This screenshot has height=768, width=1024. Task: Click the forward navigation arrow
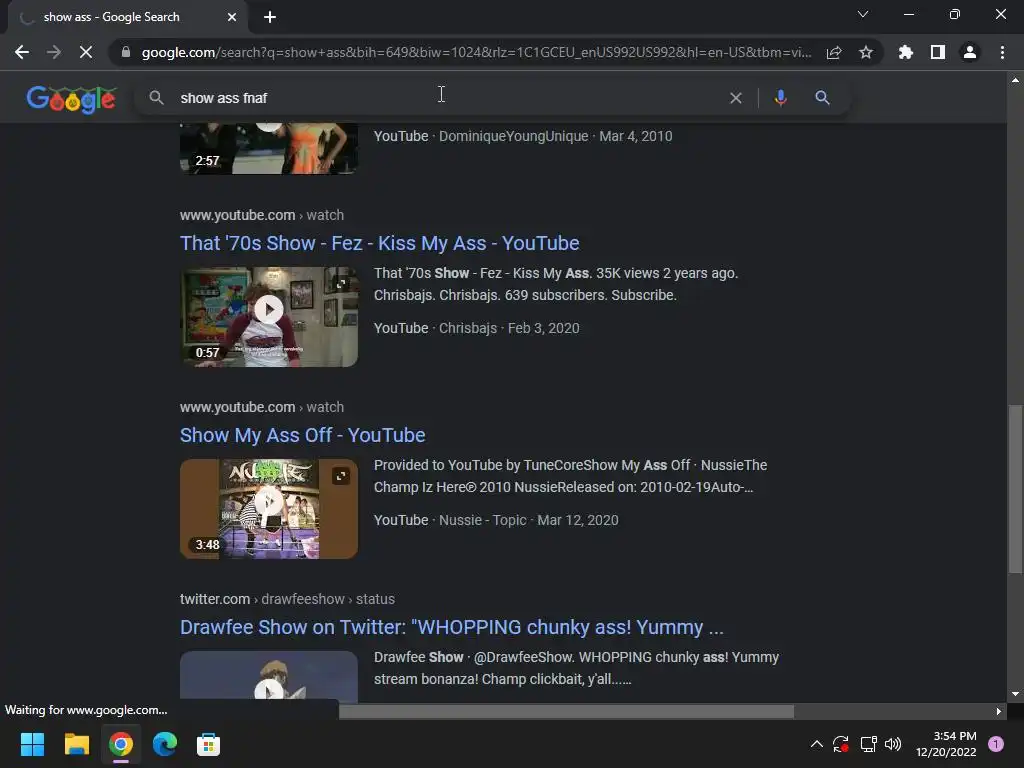[54, 52]
